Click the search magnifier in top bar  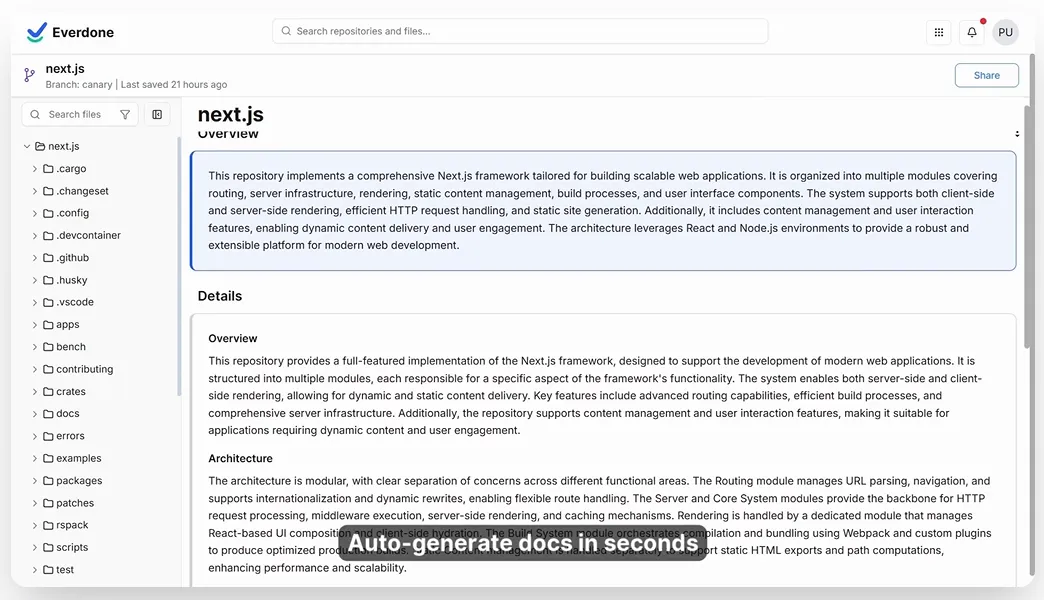pyautogui.click(x=286, y=31)
